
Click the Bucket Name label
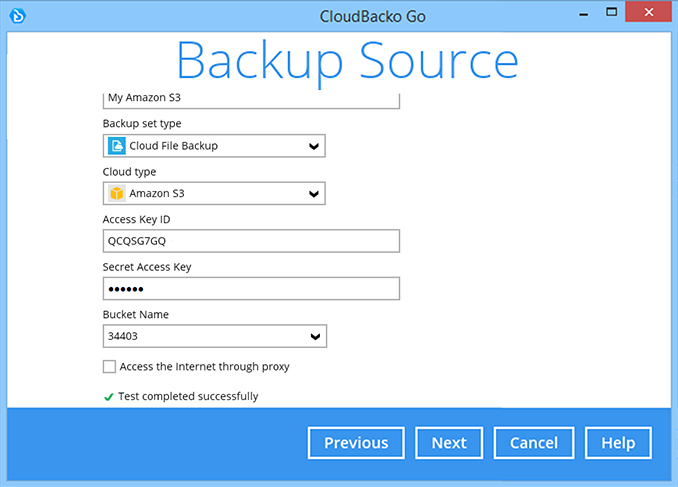[x=136, y=314]
